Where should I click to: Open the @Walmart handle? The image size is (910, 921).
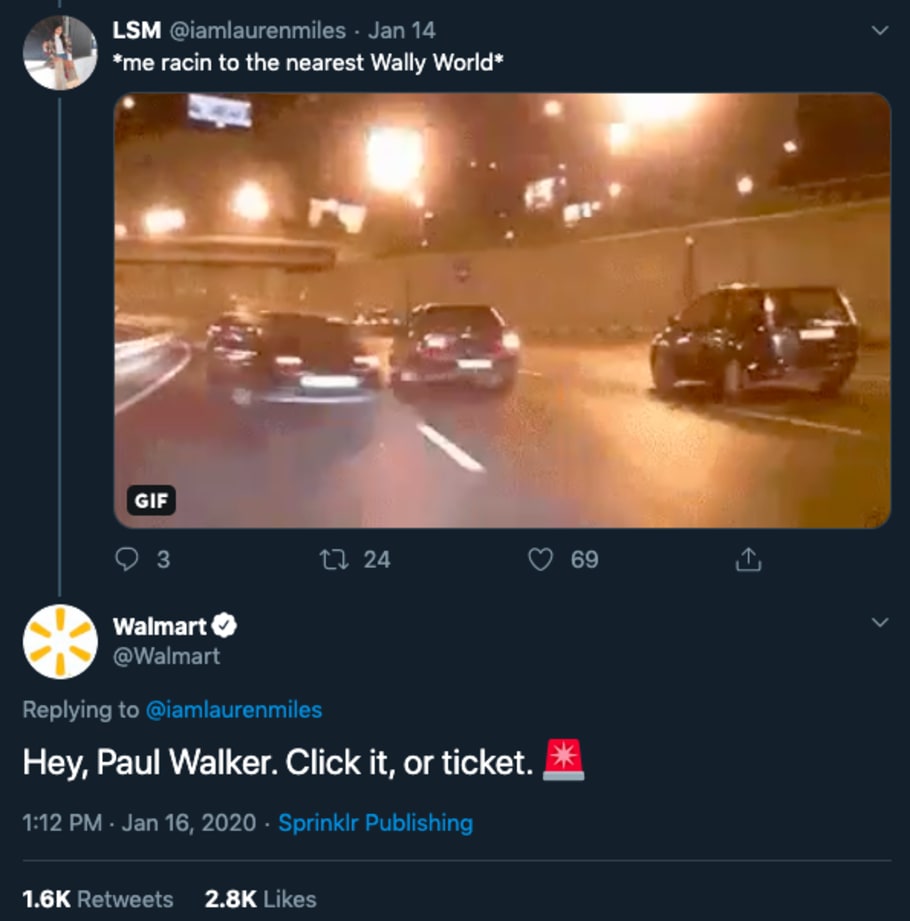[x=167, y=656]
